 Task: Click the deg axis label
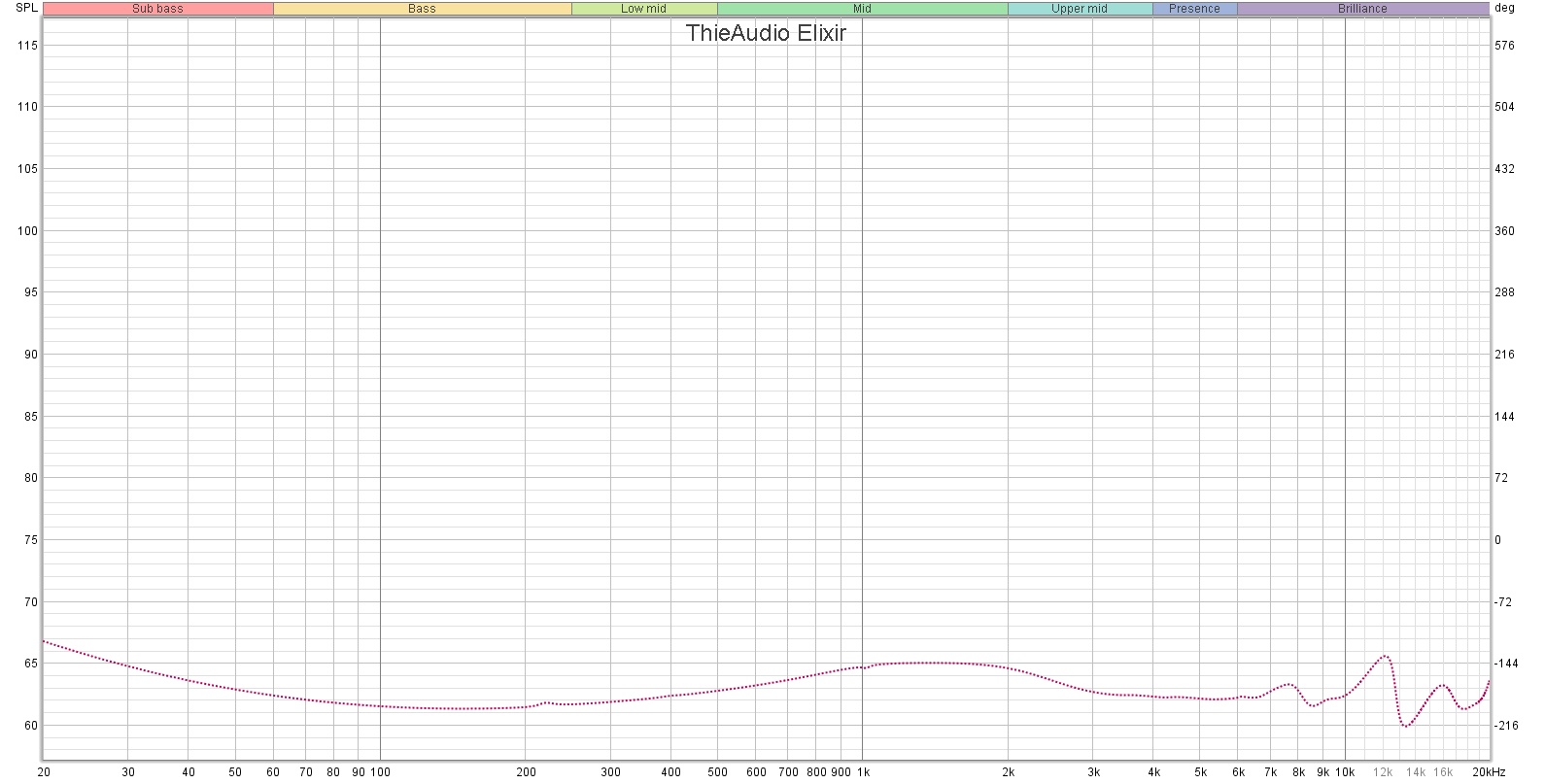[x=1504, y=8]
